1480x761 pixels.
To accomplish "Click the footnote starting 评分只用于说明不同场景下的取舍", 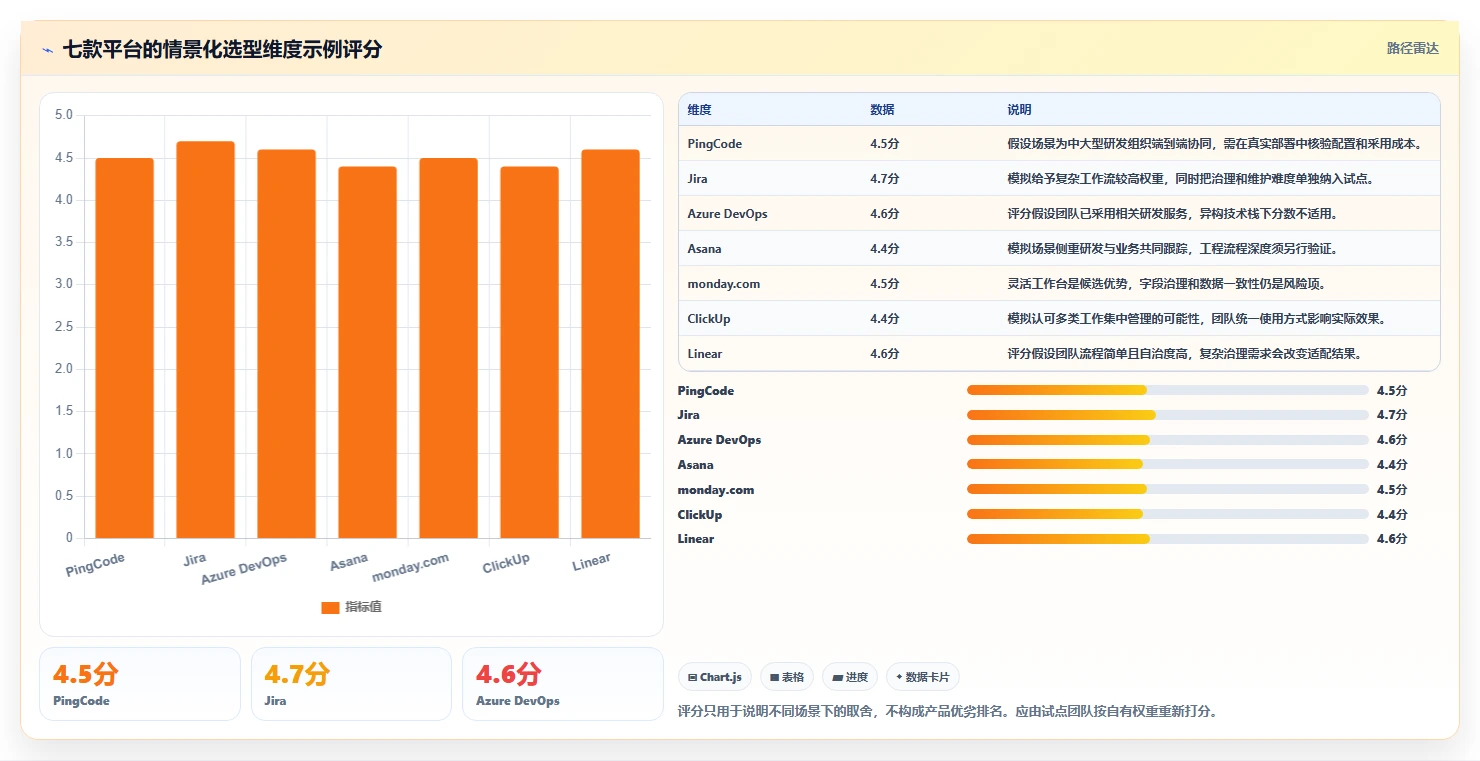I will (x=947, y=712).
